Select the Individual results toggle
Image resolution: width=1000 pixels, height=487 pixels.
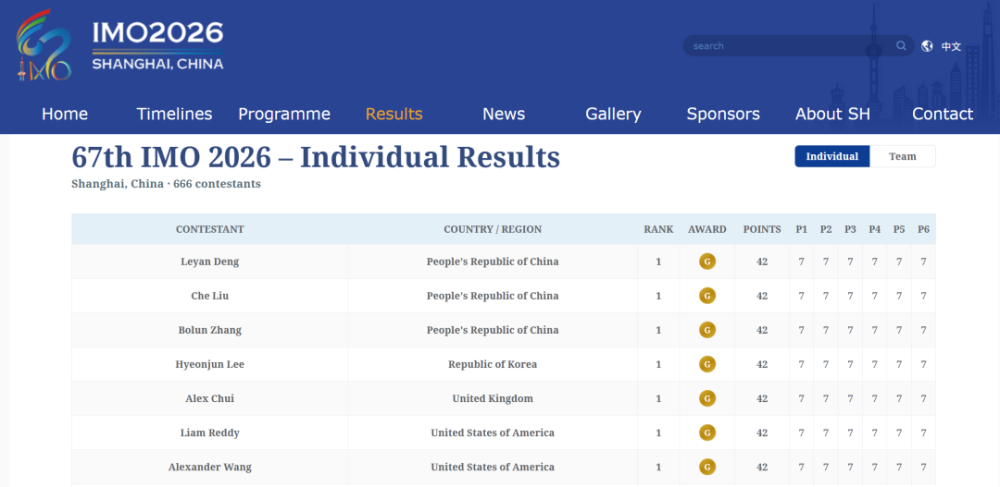coord(832,156)
